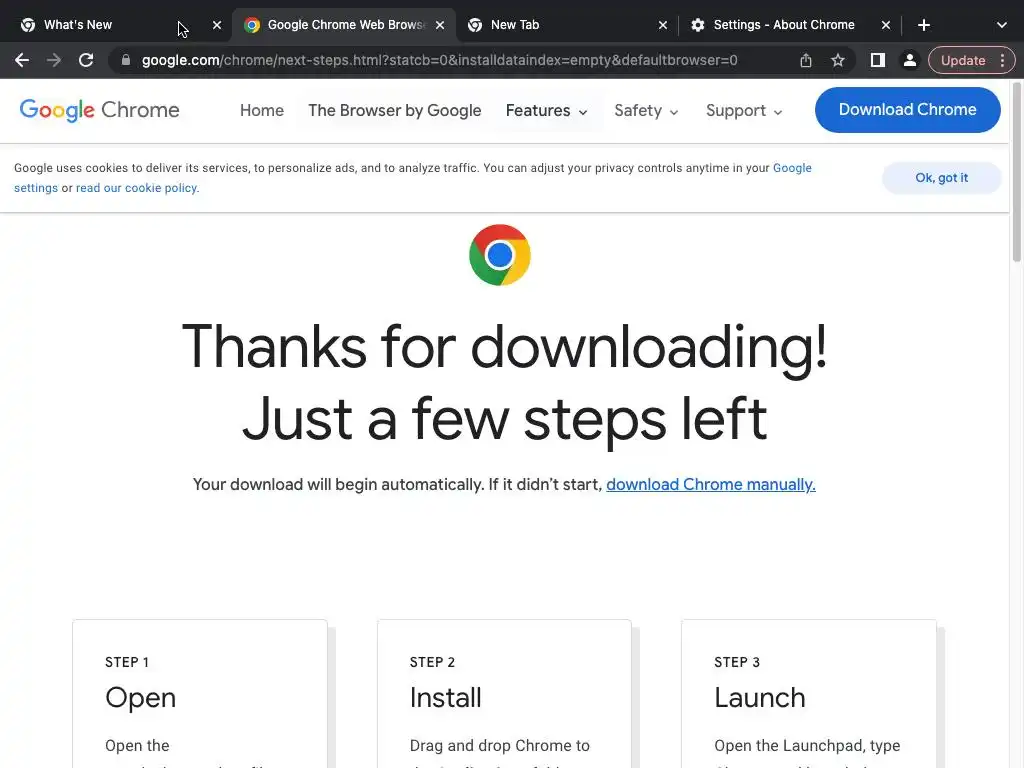The image size is (1024, 768).
Task: Bookmark this tab with the star
Action: click(838, 61)
